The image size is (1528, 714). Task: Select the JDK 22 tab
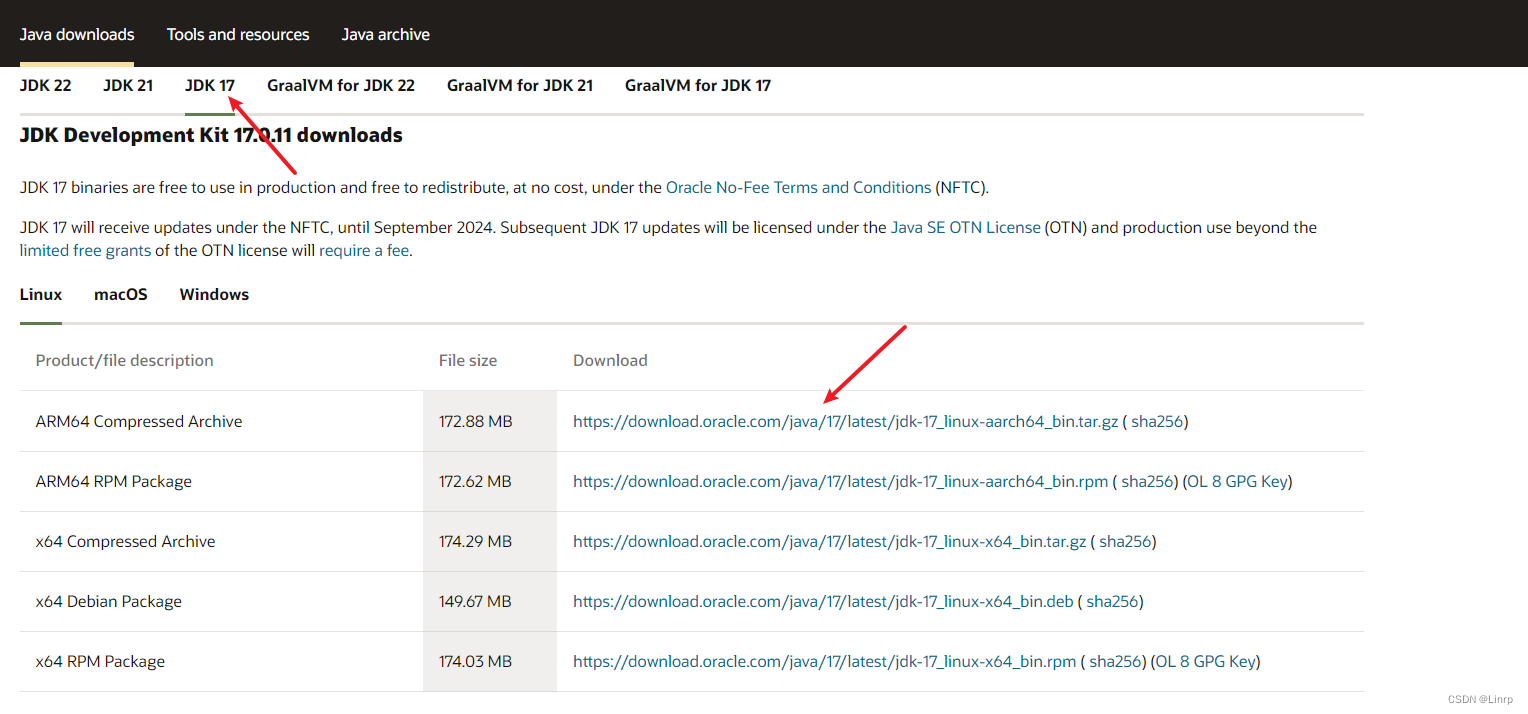click(46, 85)
